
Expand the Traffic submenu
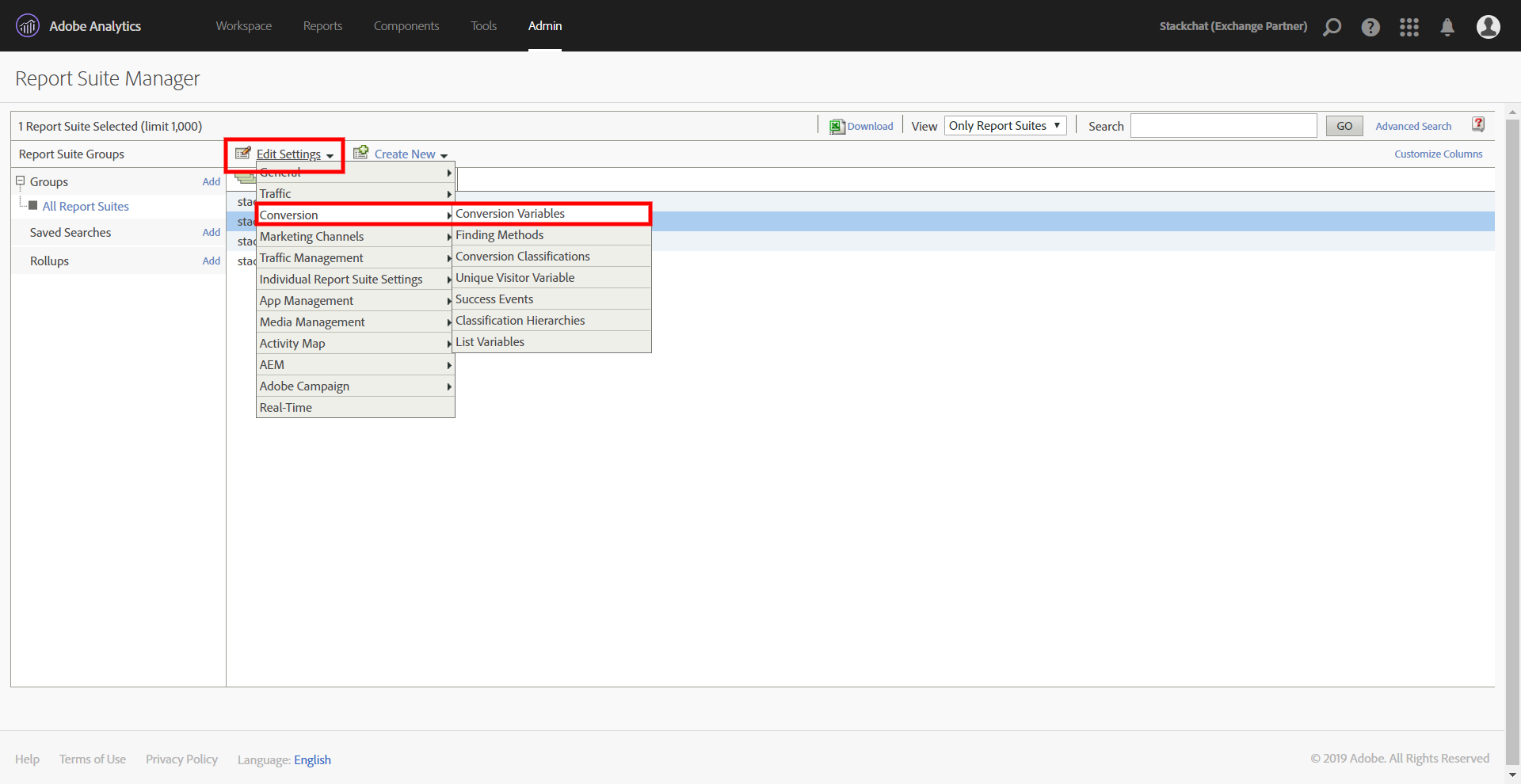point(356,194)
